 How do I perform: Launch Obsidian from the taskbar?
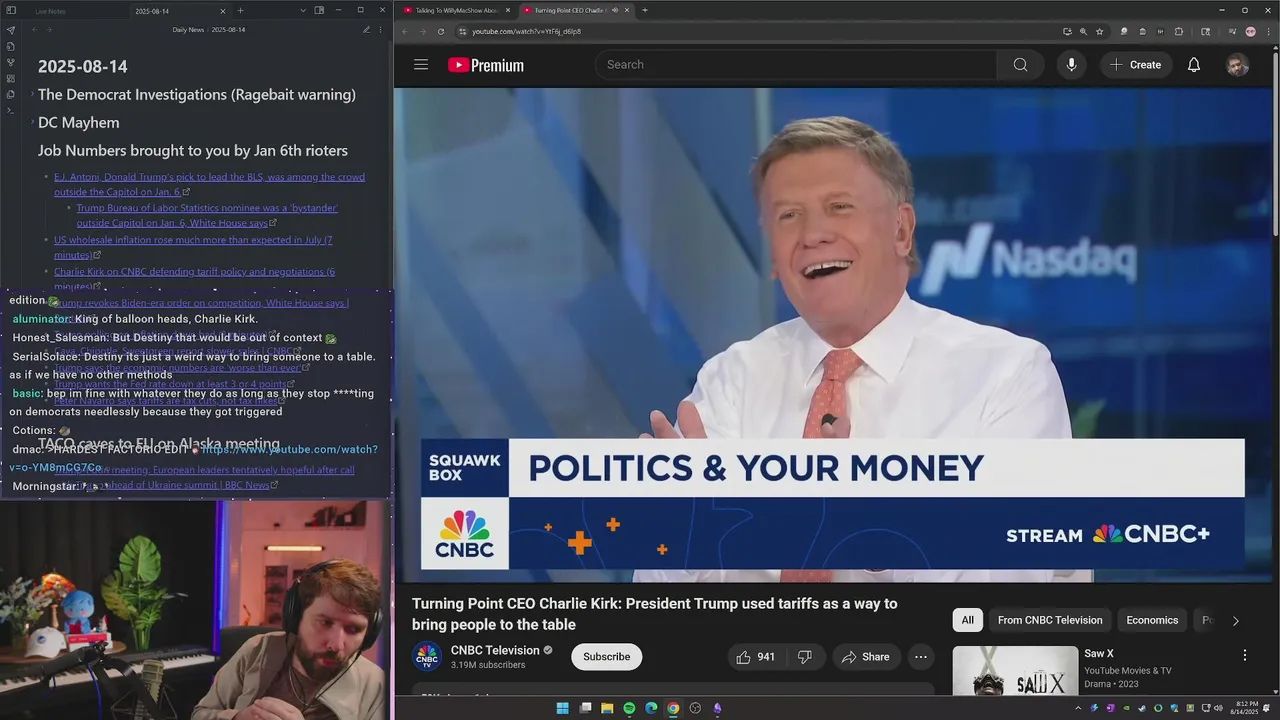point(717,708)
